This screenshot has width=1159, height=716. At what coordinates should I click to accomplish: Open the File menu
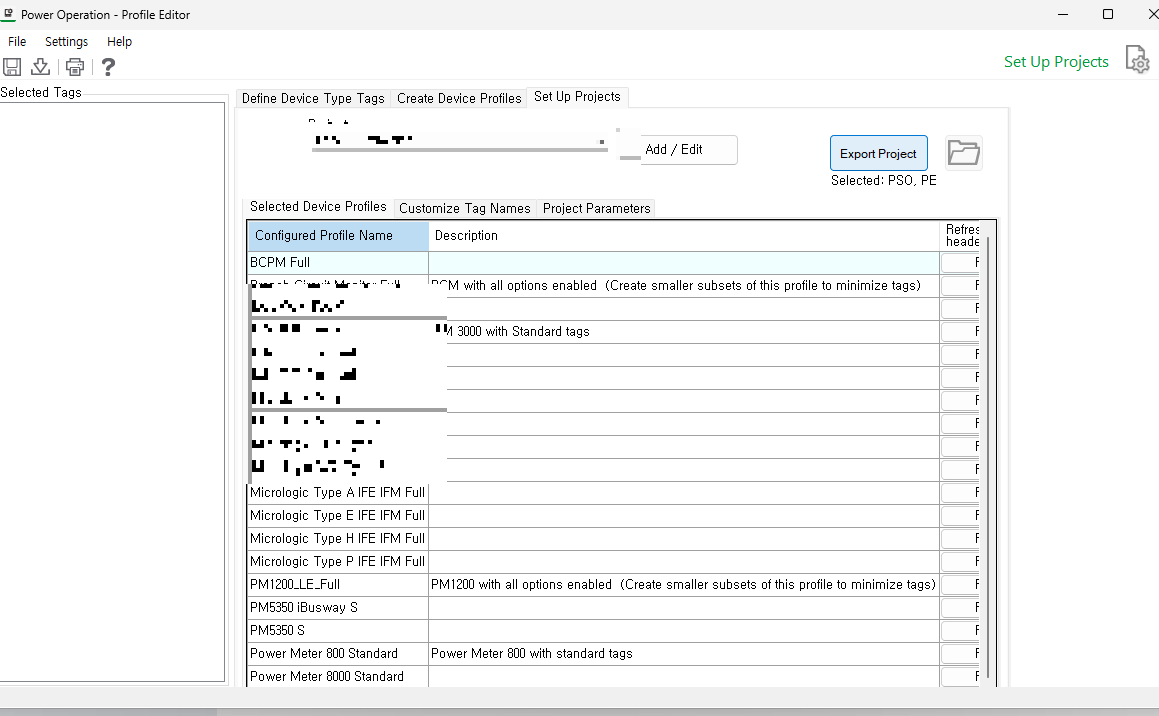click(x=17, y=41)
